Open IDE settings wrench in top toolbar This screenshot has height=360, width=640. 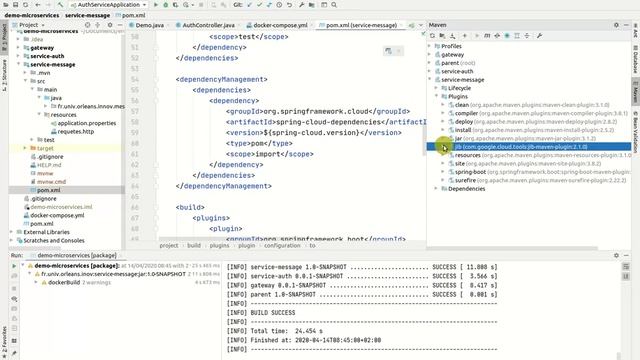pyautogui.click(x=301, y=5)
